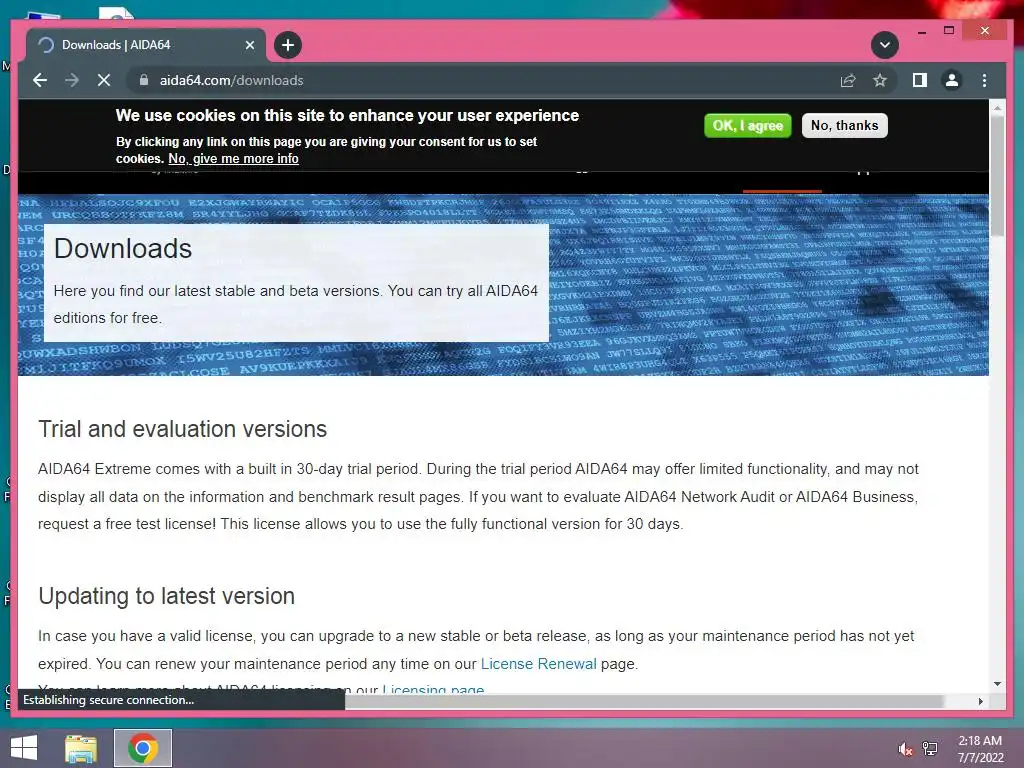Click the muted volume tray icon
Screen dimensions: 1024x768
905,749
